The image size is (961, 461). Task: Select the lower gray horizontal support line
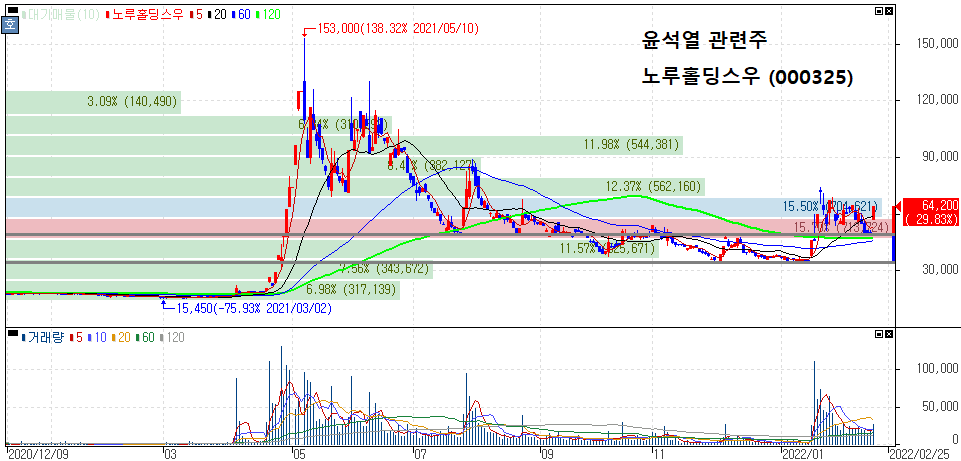448,262
